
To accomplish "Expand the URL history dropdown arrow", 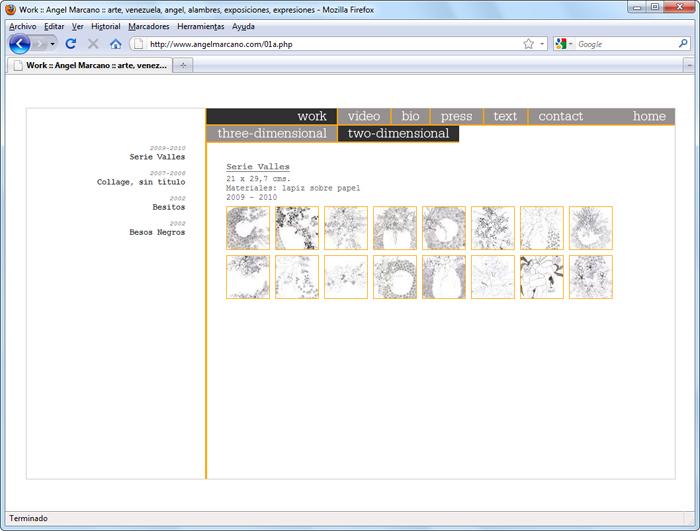I will click(x=542, y=44).
